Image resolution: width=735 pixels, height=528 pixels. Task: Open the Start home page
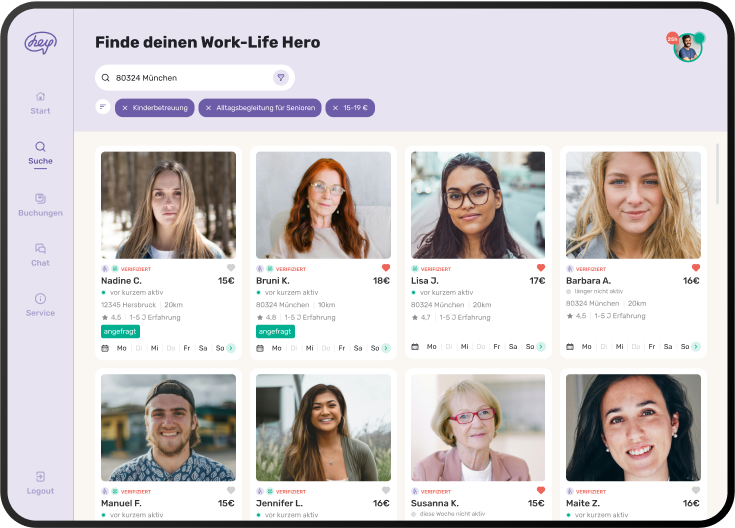[40, 103]
